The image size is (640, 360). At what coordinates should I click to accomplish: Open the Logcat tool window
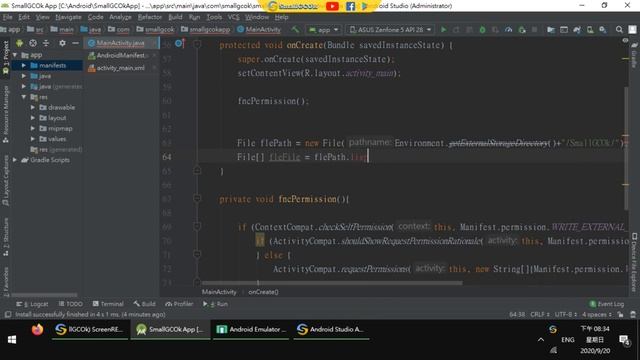[32, 304]
